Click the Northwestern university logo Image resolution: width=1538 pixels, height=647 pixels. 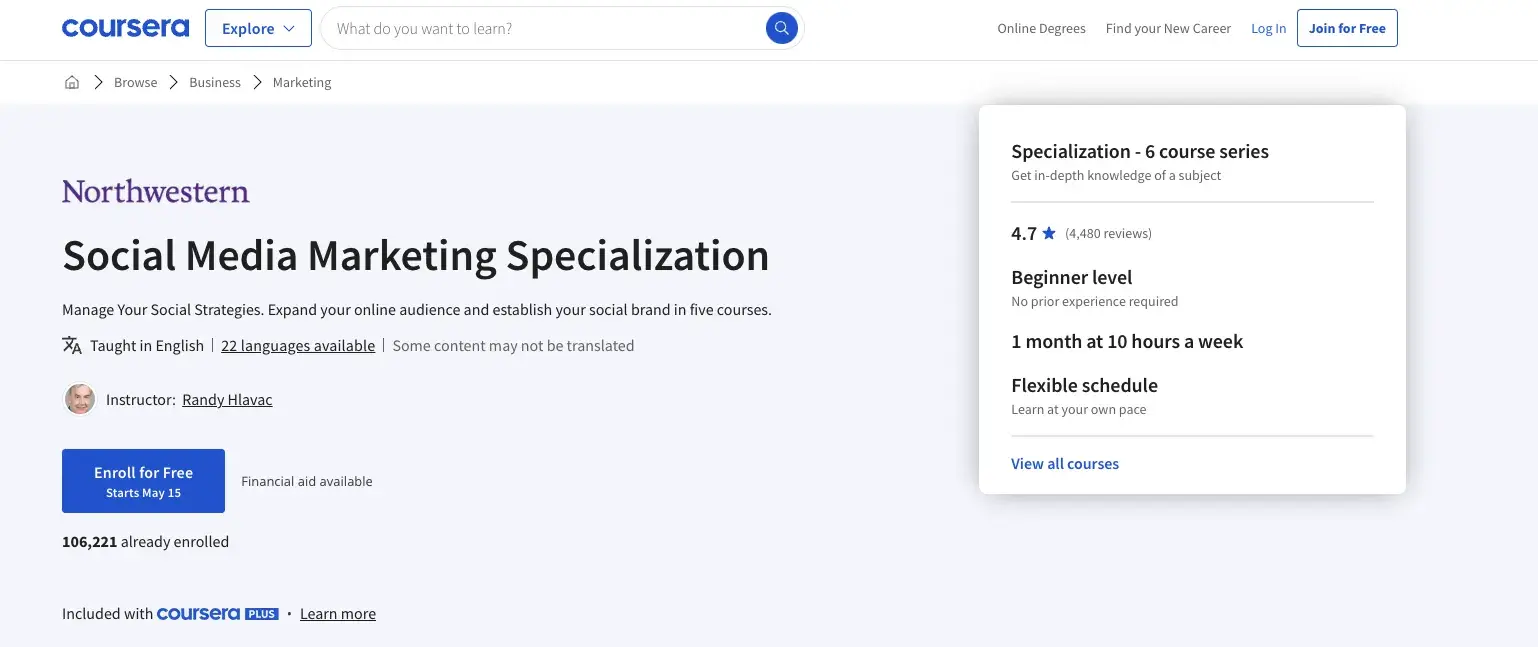tap(156, 191)
